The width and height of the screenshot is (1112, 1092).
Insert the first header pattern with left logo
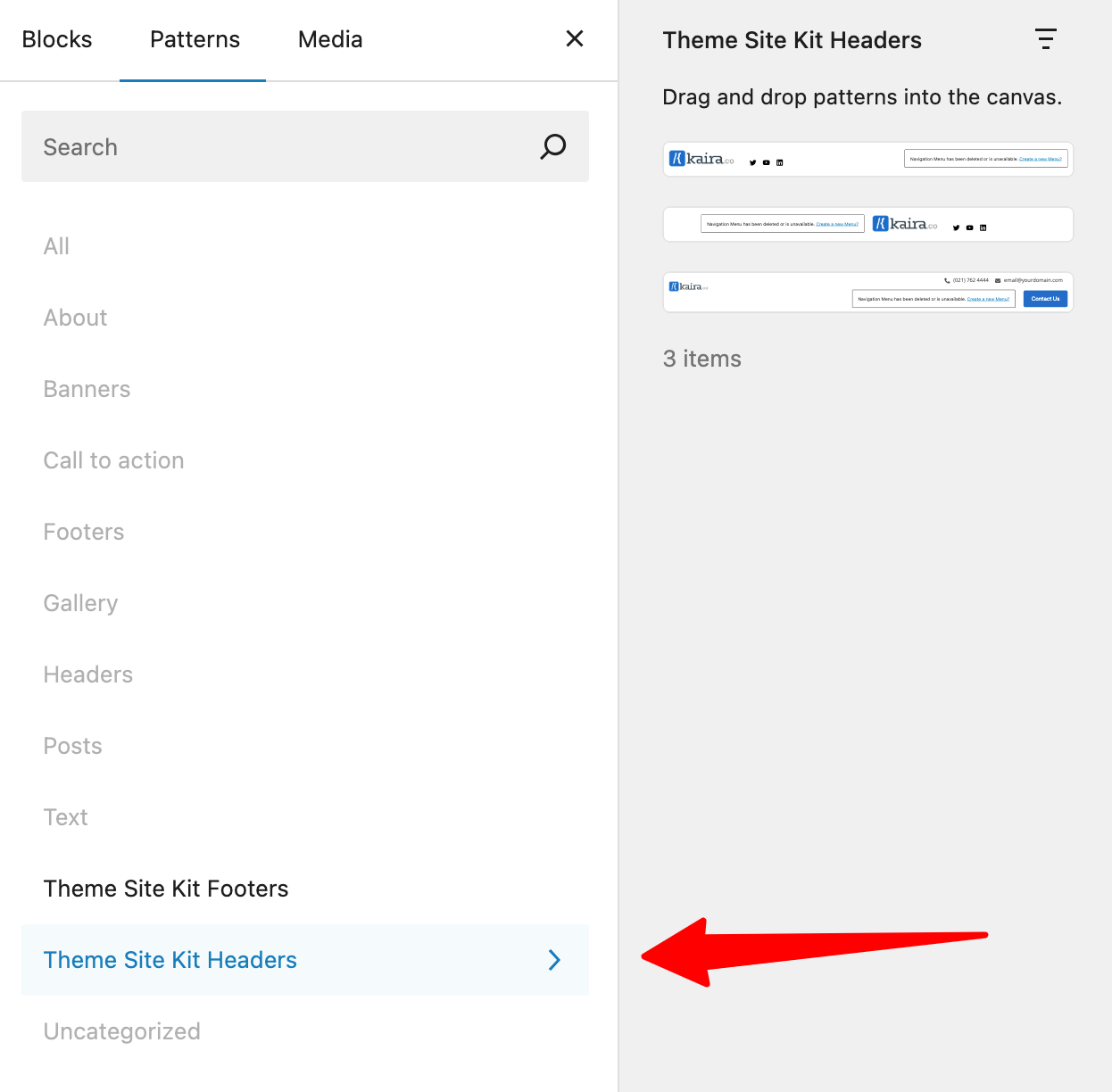click(x=867, y=160)
